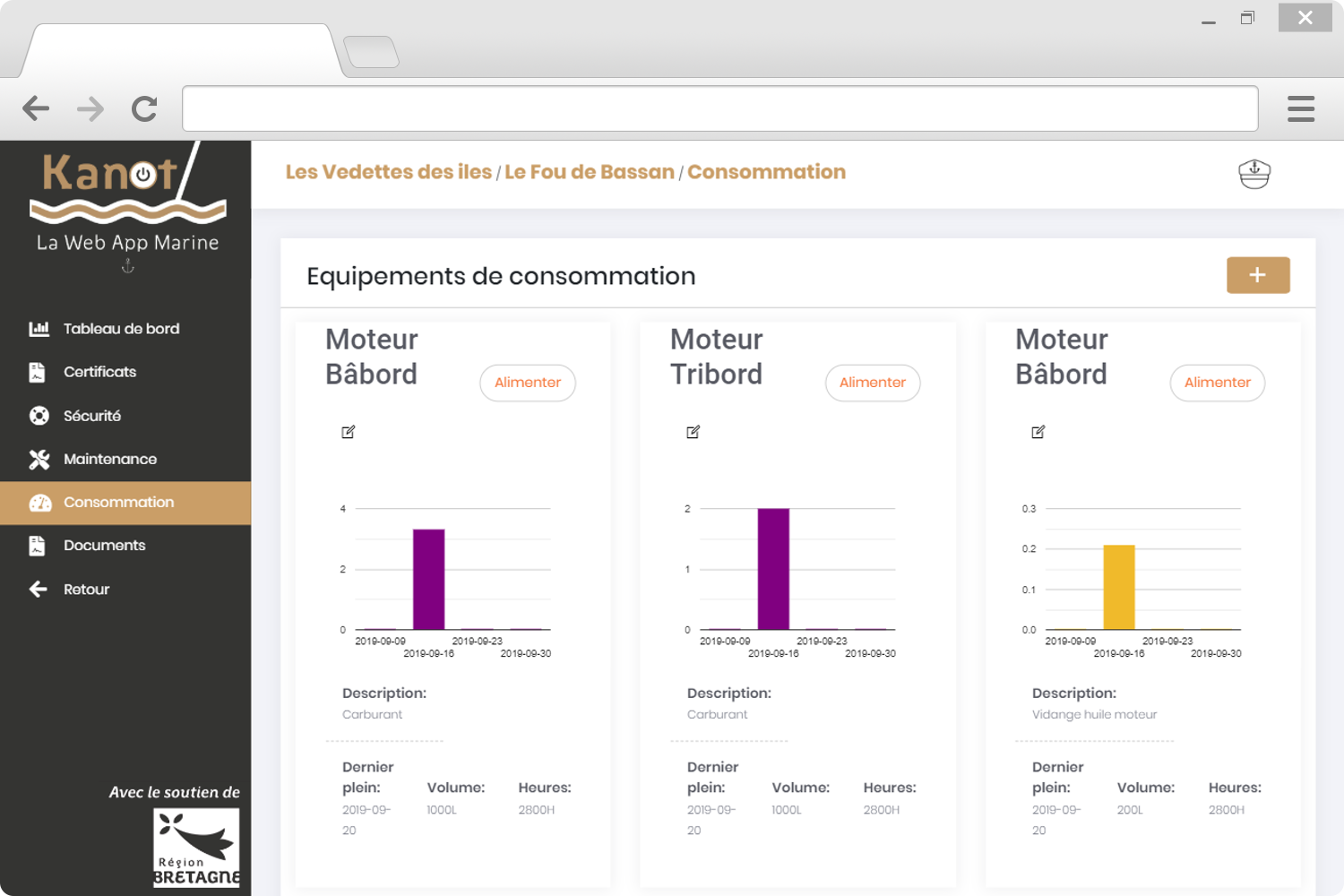Image resolution: width=1344 pixels, height=896 pixels.
Task: Click the browser forward arrow
Action: coord(90,108)
